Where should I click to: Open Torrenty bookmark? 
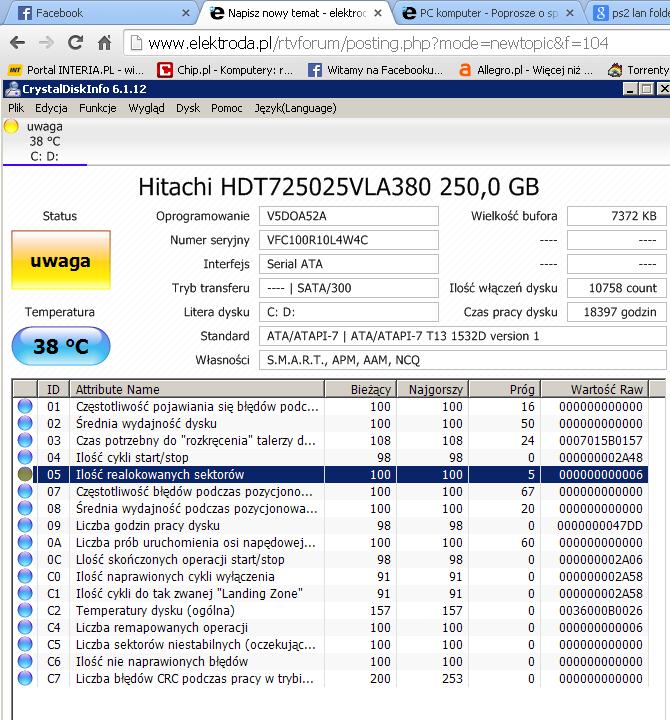(639, 70)
